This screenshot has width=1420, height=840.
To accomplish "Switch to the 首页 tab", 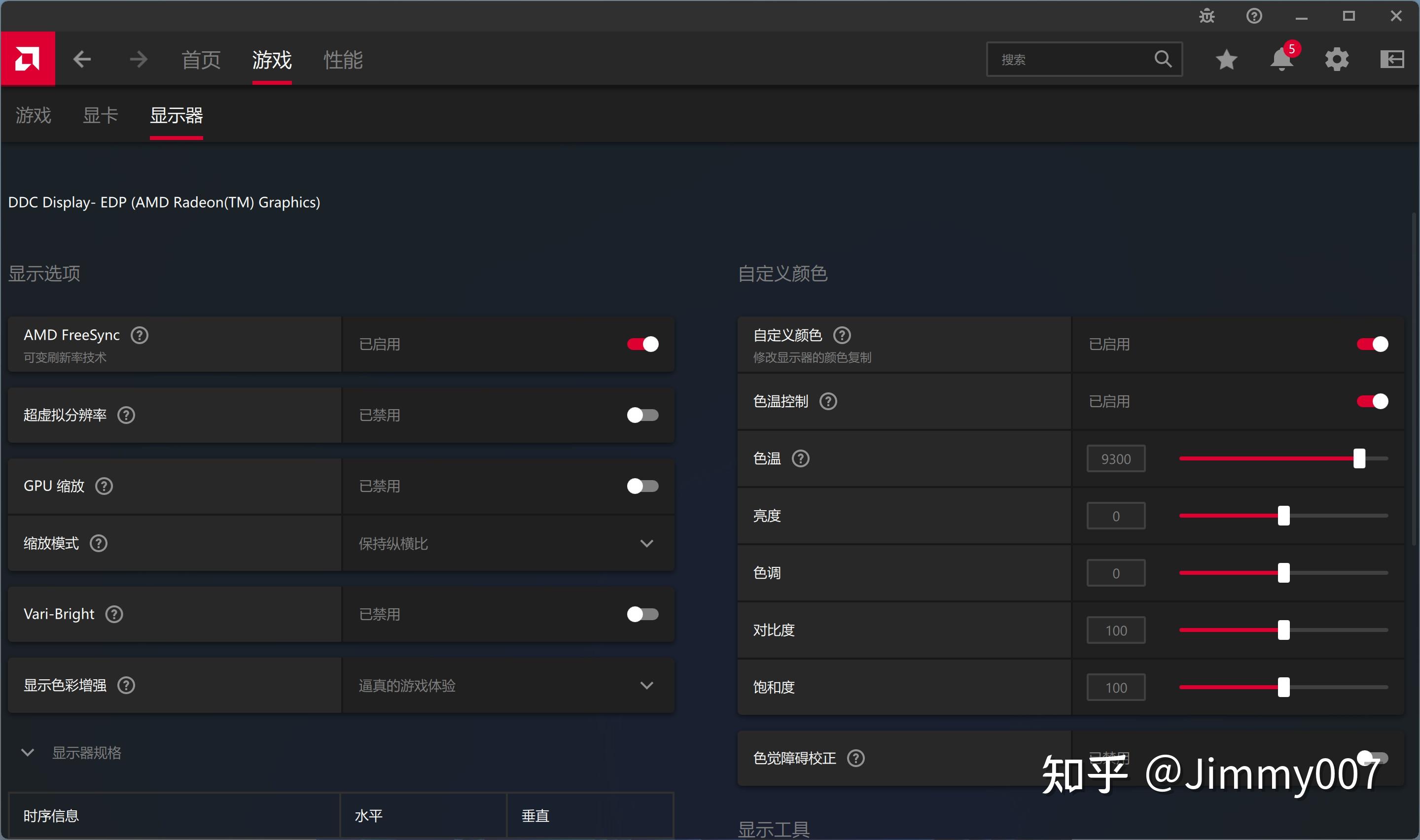I will [201, 60].
